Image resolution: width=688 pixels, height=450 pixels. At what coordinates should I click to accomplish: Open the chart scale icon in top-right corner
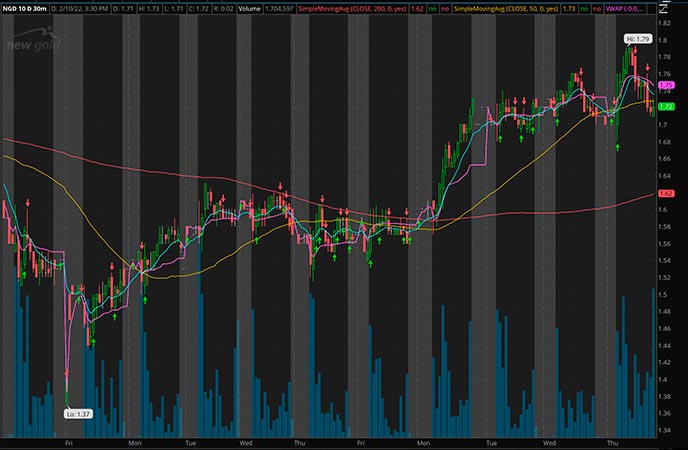(664, 9)
